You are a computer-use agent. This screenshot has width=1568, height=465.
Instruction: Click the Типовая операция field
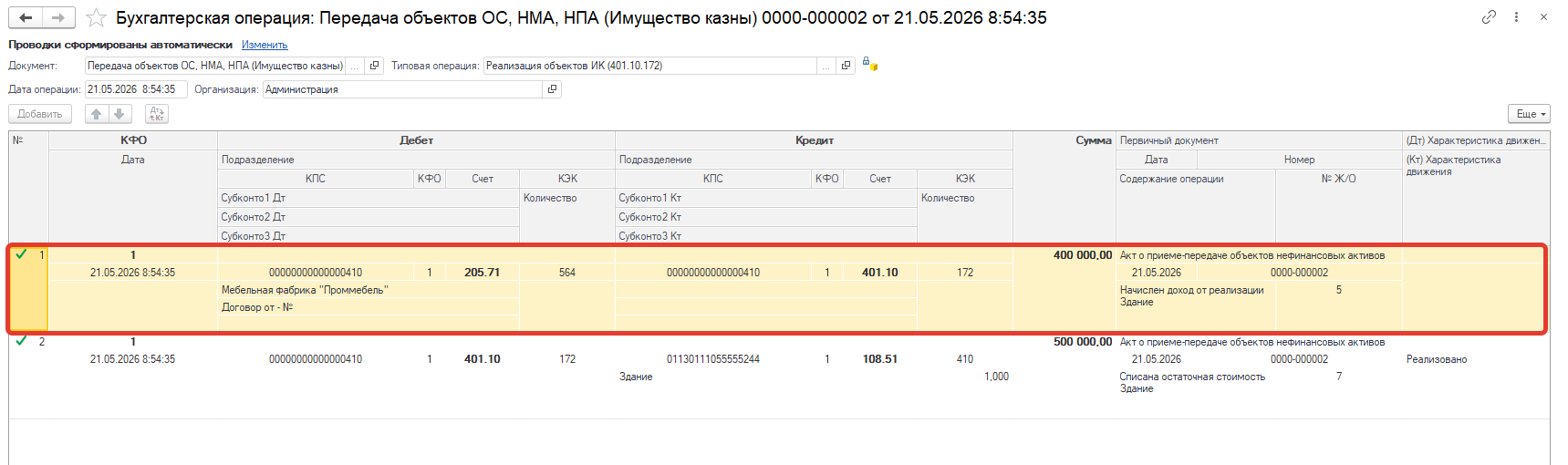click(650, 66)
